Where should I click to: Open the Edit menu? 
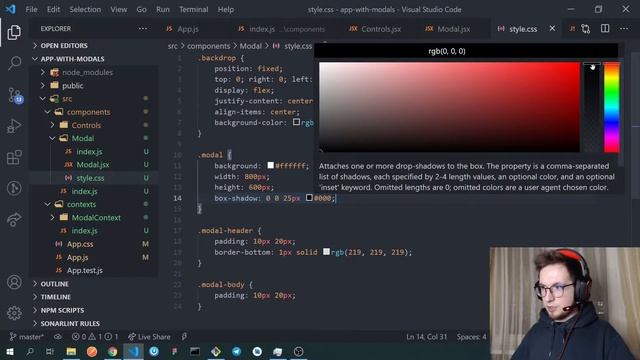(53, 9)
